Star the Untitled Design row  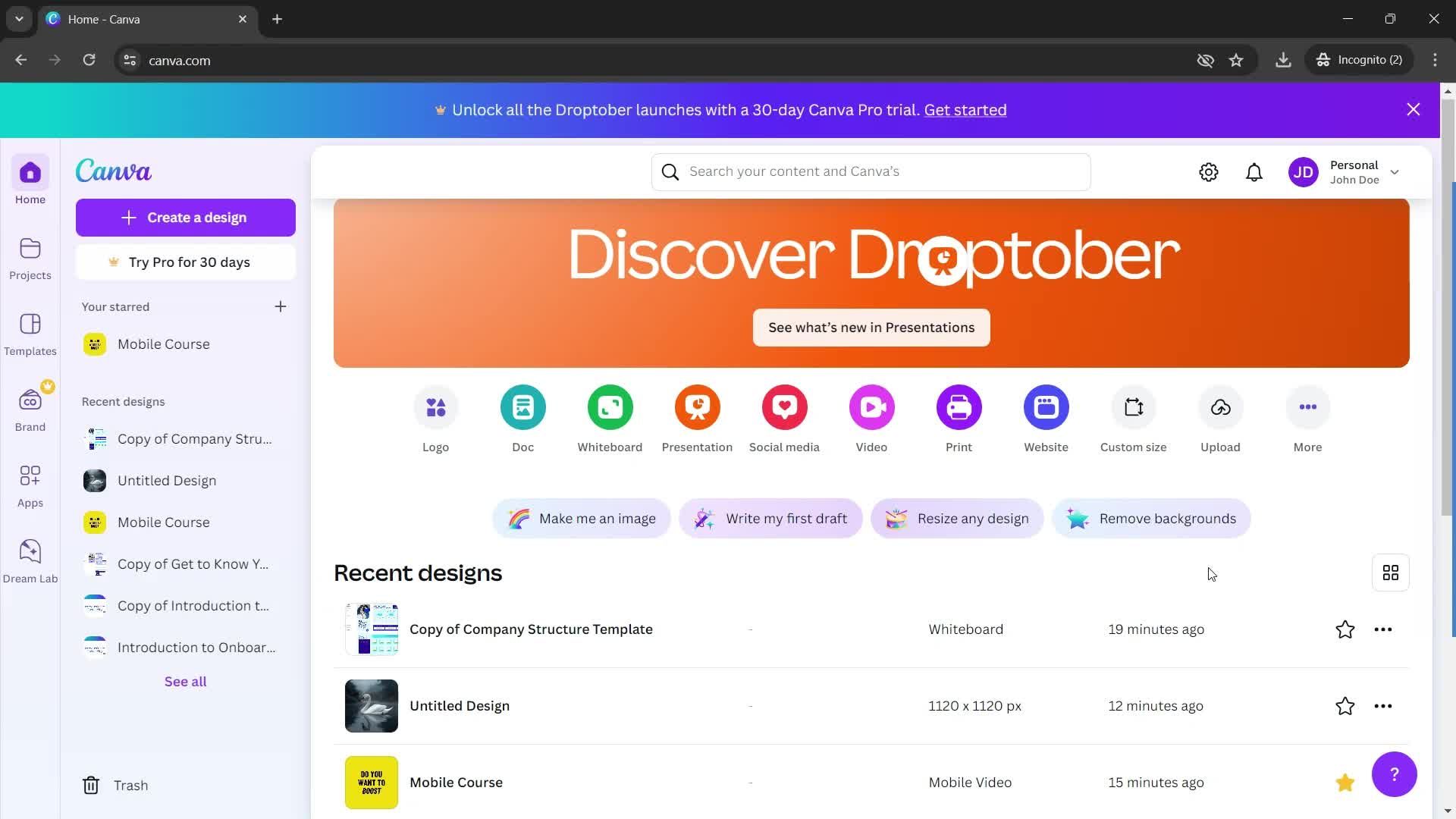point(1345,706)
